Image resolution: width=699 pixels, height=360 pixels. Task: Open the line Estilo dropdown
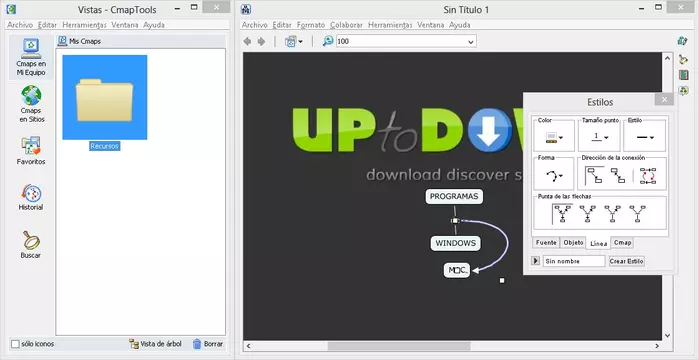pyautogui.click(x=645, y=138)
